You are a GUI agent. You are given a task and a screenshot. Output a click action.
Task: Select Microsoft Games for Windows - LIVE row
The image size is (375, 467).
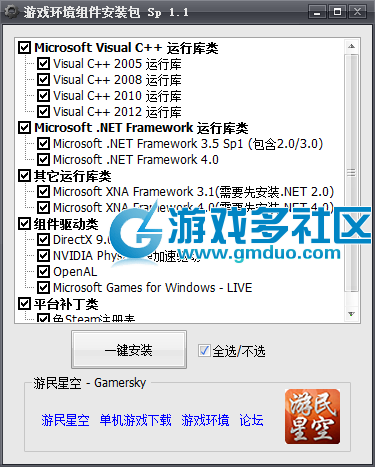pyautogui.click(x=153, y=288)
